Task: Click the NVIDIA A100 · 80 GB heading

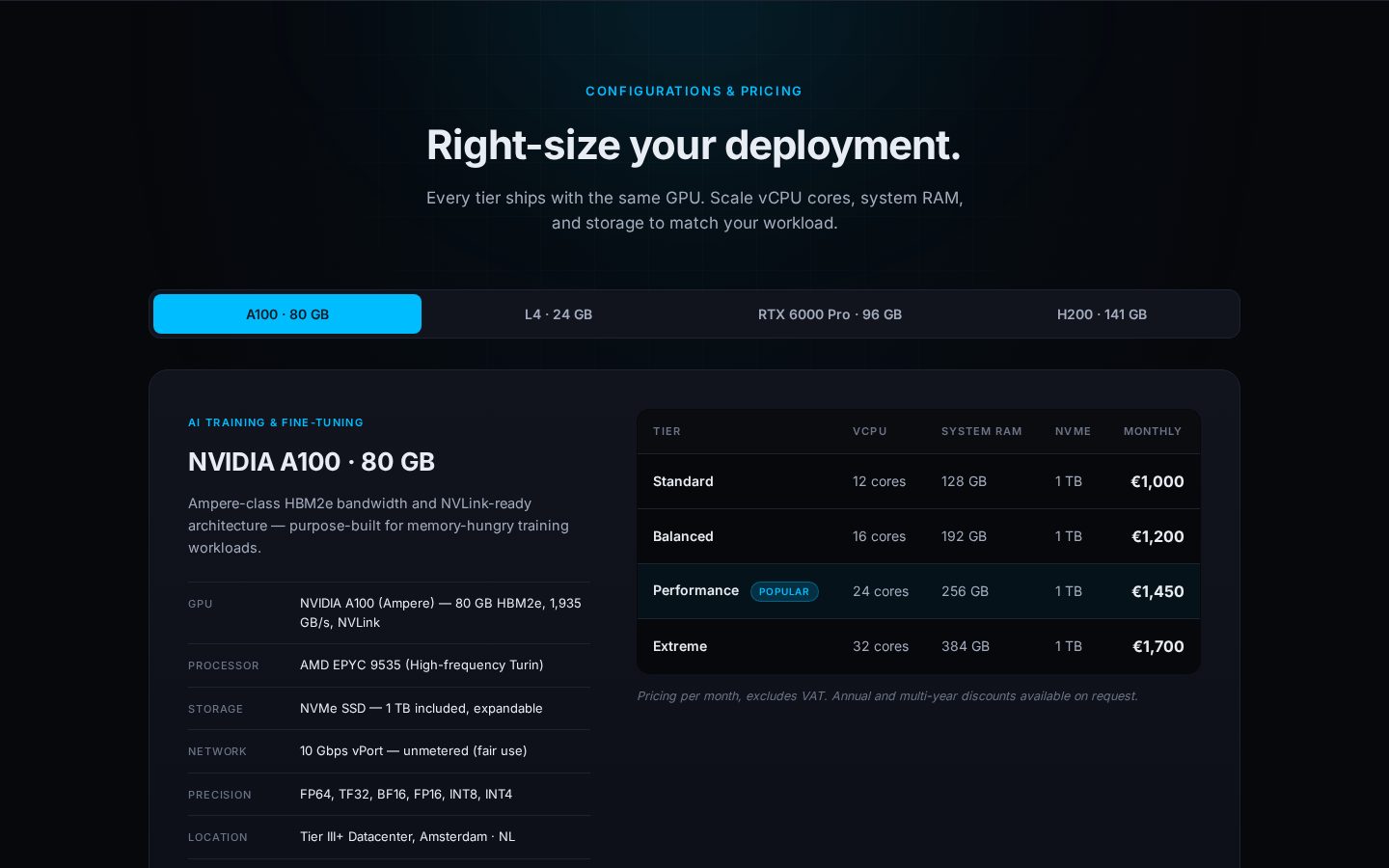Action: tap(312, 462)
